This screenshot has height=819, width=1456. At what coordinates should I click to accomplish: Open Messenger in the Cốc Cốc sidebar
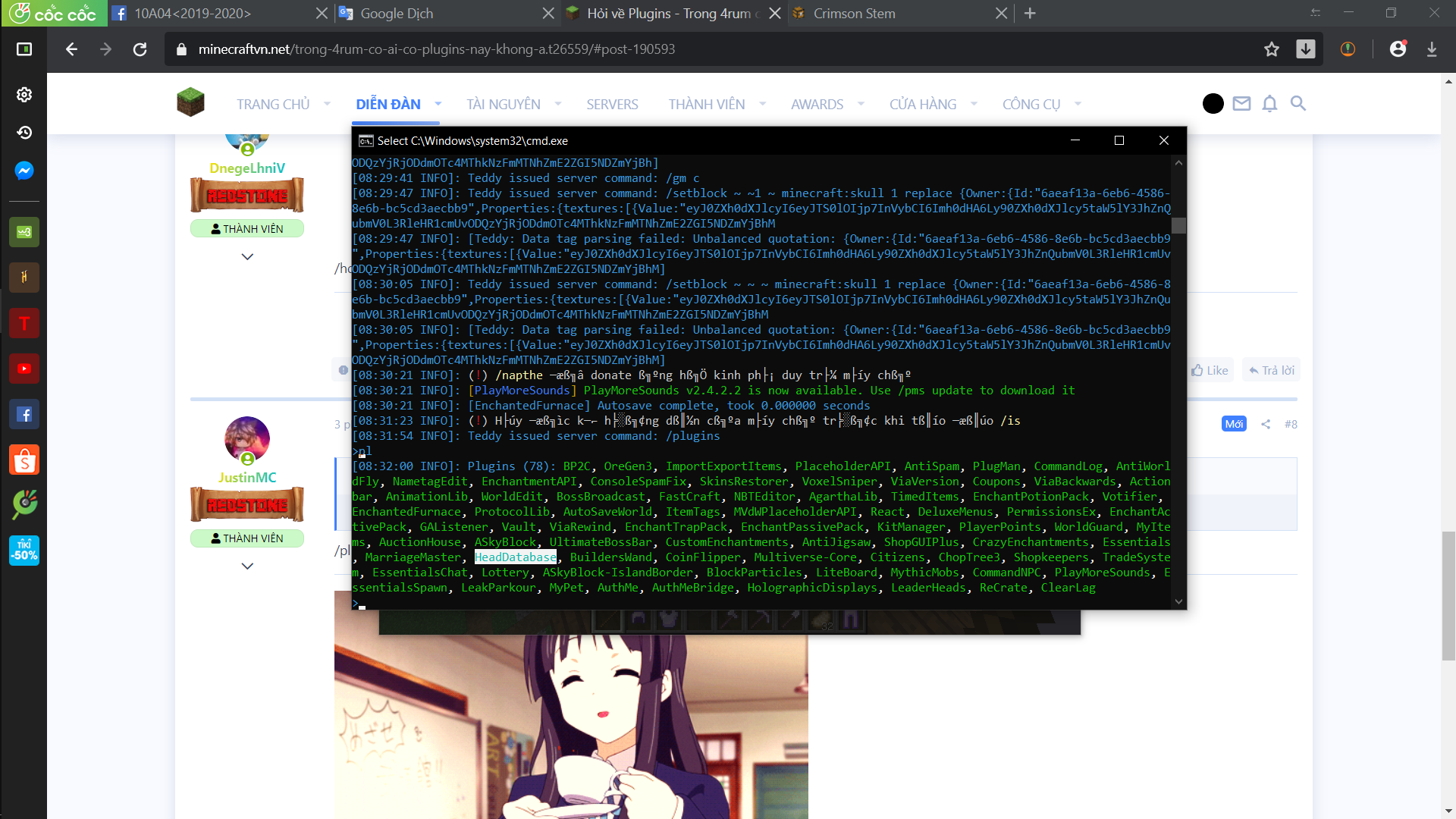(24, 171)
